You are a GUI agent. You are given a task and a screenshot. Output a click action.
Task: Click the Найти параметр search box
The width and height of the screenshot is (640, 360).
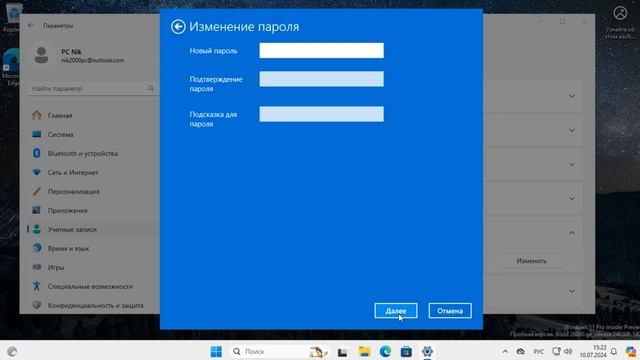(x=93, y=89)
